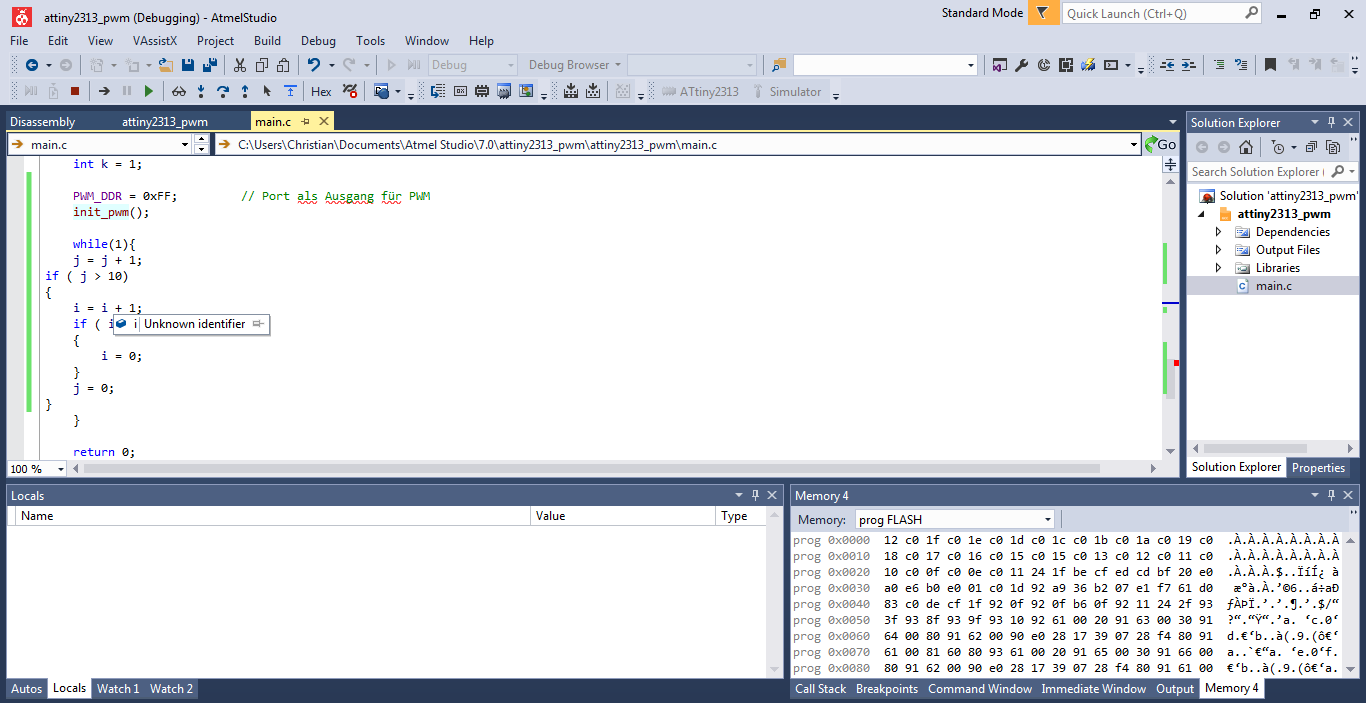1366x703 pixels.
Task: Select main.c in Solution Explorer
Action: click(x=1273, y=286)
